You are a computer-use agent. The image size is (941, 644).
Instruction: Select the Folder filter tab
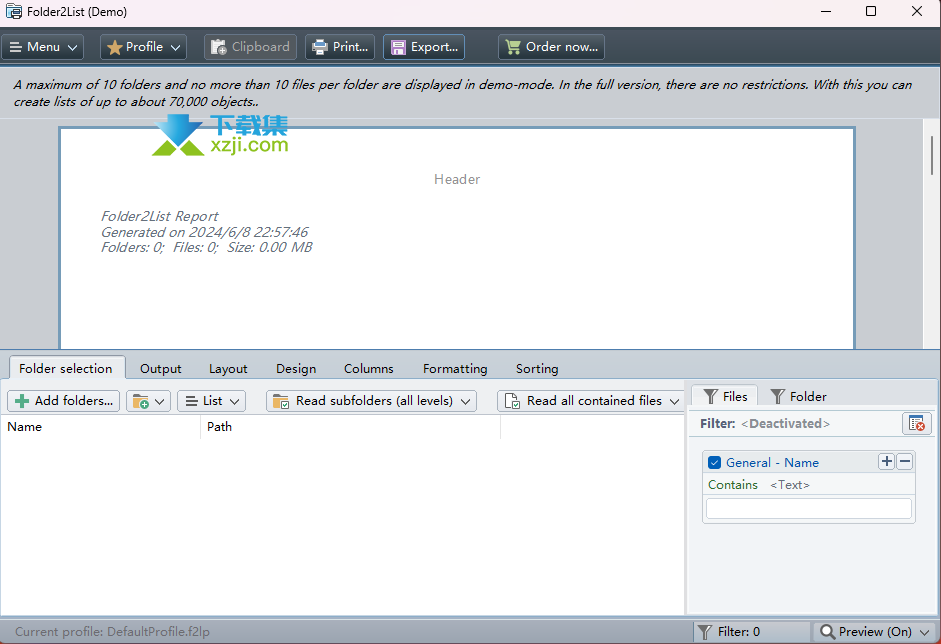[x=798, y=396]
